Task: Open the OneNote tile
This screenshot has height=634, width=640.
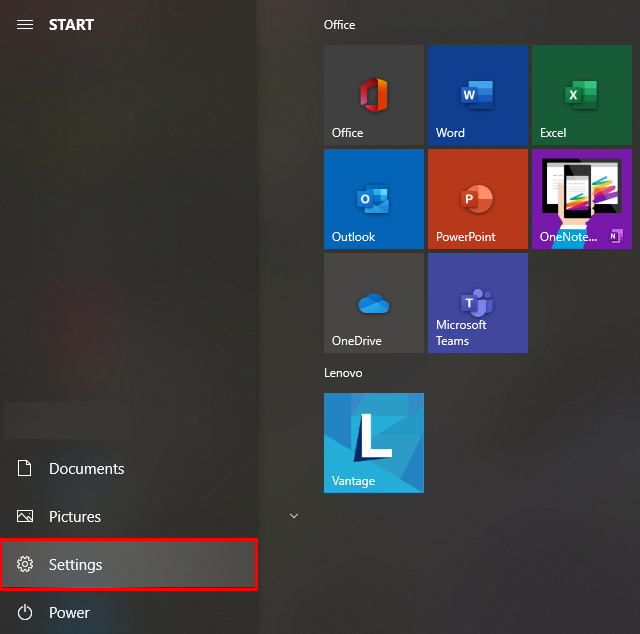Action: (582, 199)
